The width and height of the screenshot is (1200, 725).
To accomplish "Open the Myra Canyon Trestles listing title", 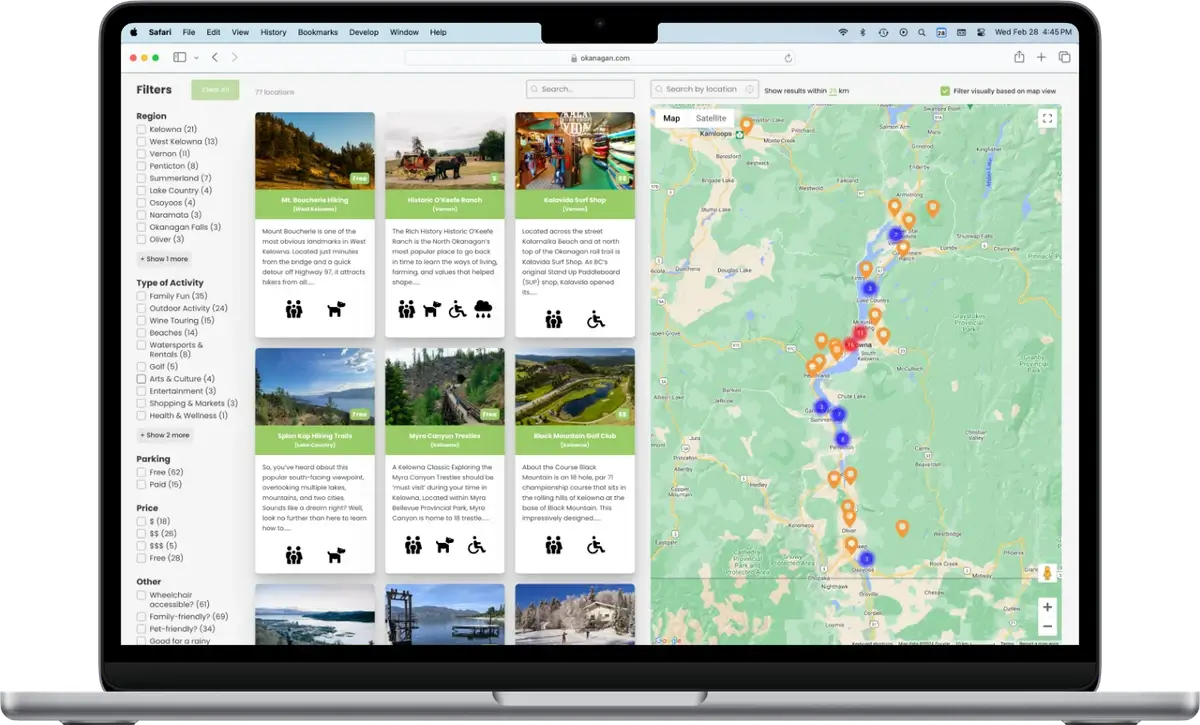I will coord(444,436).
